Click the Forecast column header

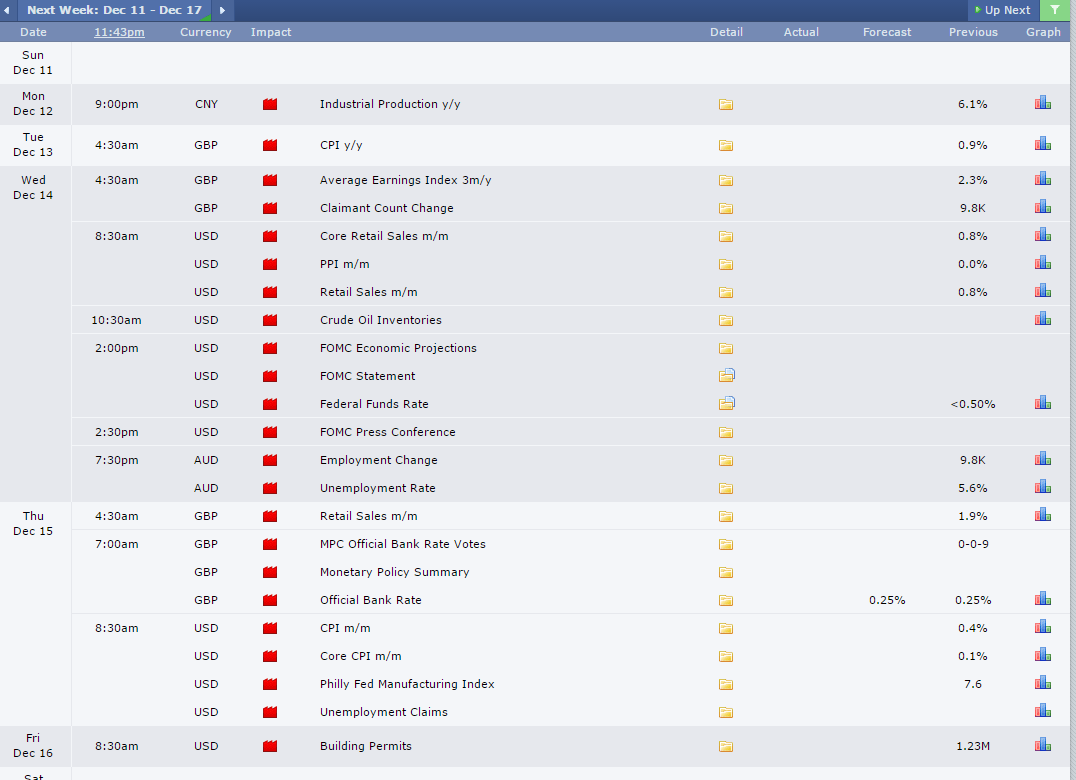(x=887, y=32)
